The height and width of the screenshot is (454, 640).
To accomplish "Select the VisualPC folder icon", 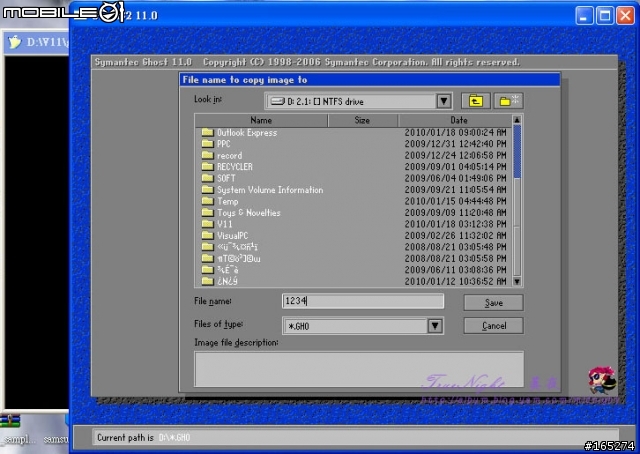I will pos(207,235).
